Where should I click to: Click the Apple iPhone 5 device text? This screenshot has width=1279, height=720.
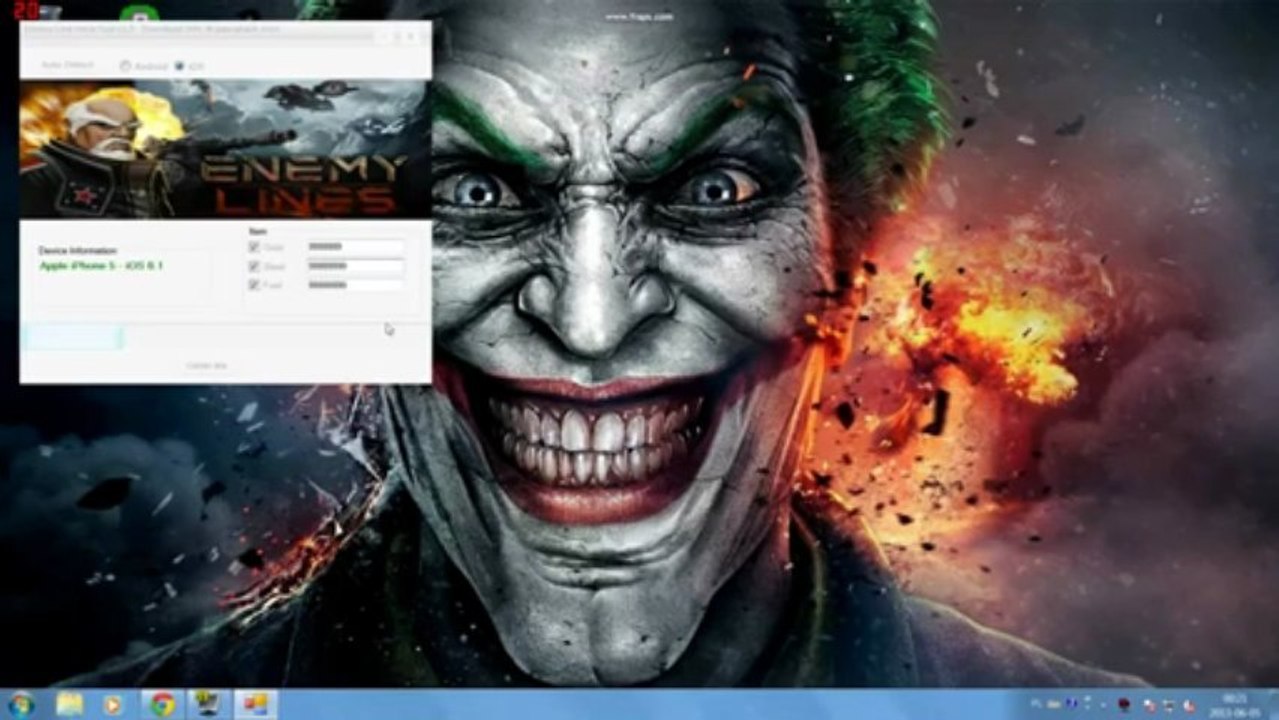click(x=101, y=266)
